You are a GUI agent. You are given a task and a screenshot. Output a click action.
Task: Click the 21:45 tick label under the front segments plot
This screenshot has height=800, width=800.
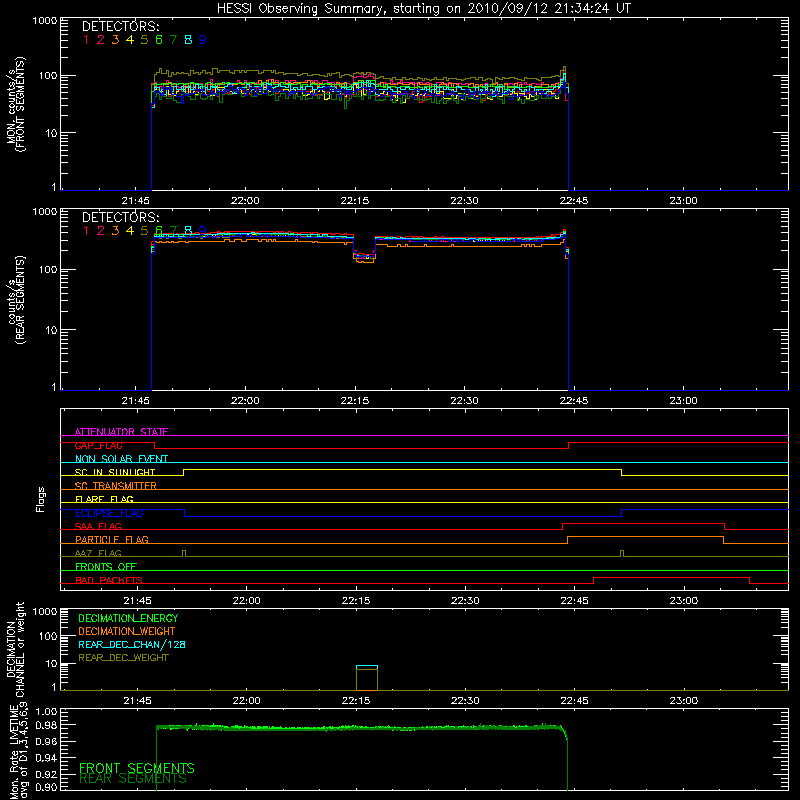click(x=136, y=201)
